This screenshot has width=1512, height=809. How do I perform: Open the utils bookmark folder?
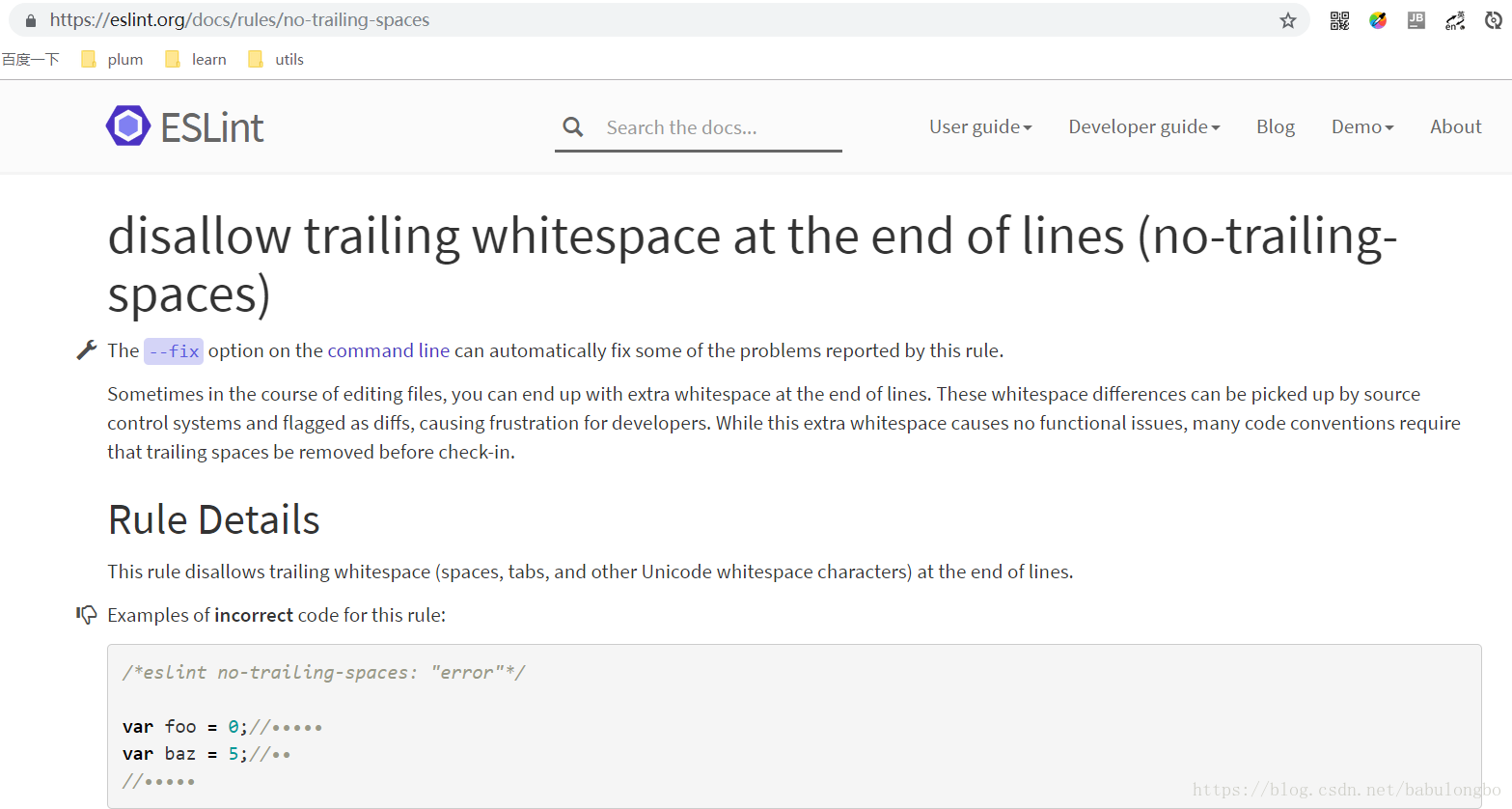tap(276, 59)
